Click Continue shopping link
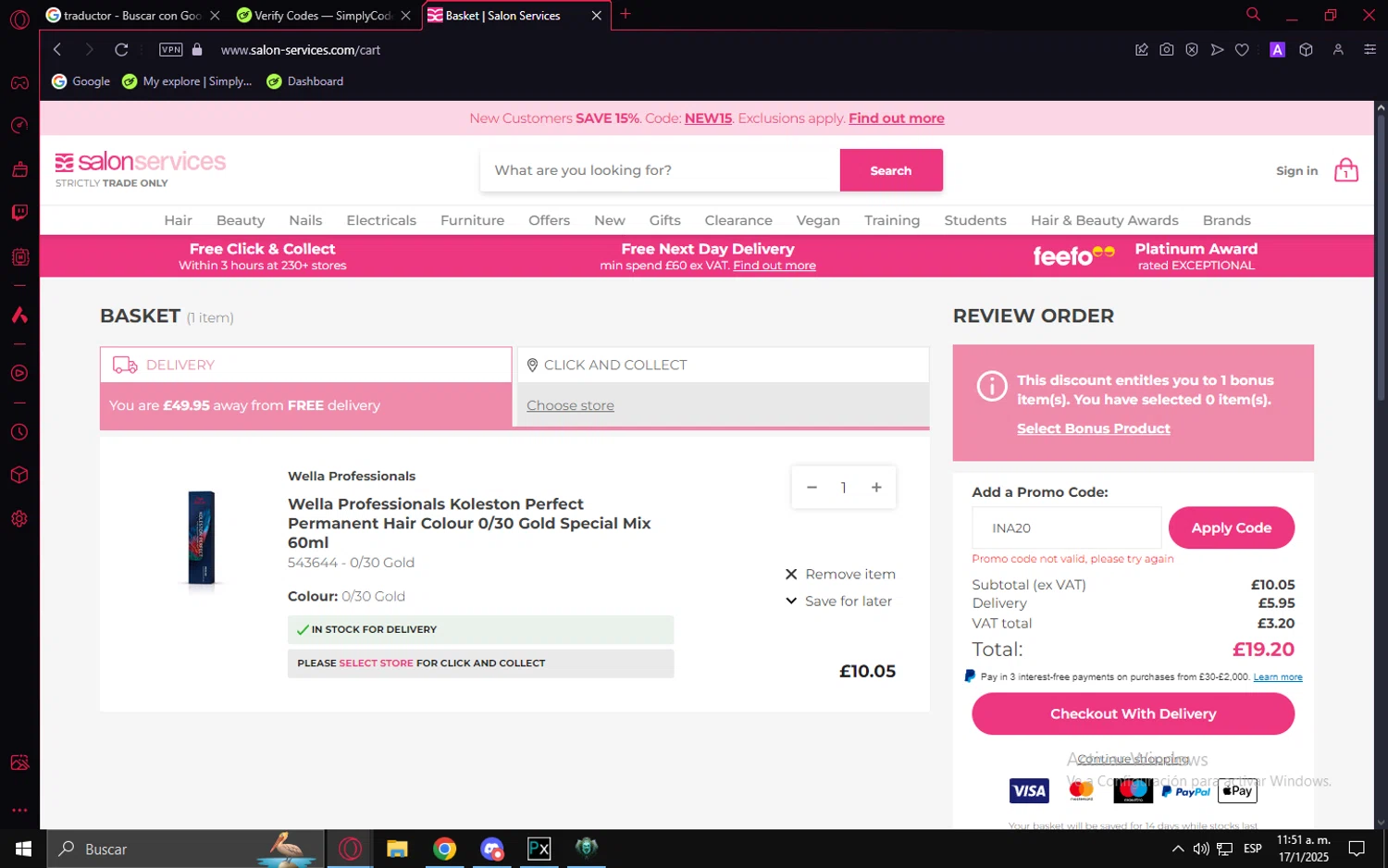The image size is (1388, 868). [1133, 759]
